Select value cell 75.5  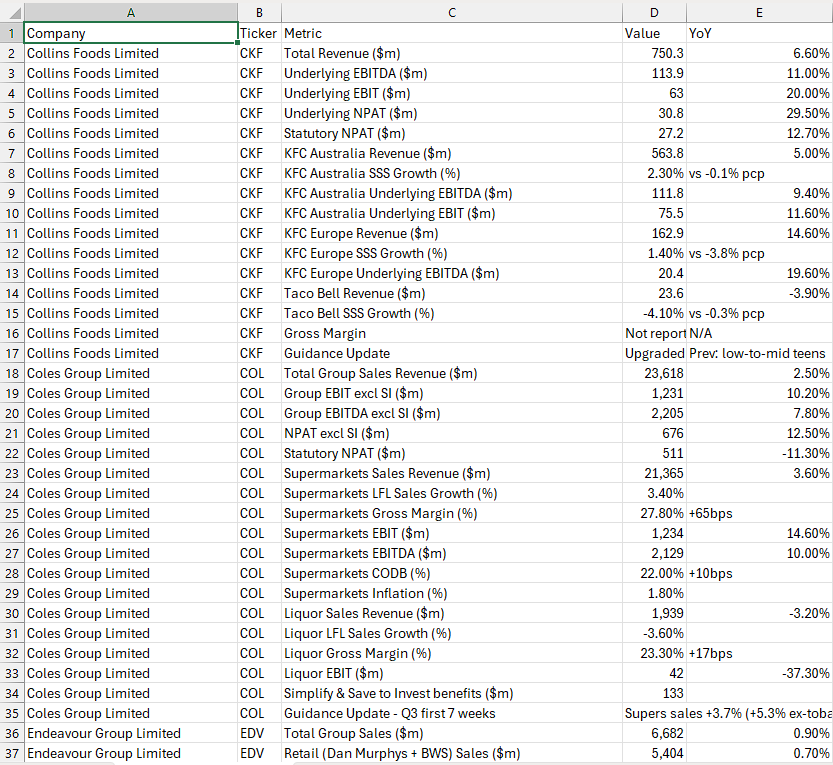[654, 214]
